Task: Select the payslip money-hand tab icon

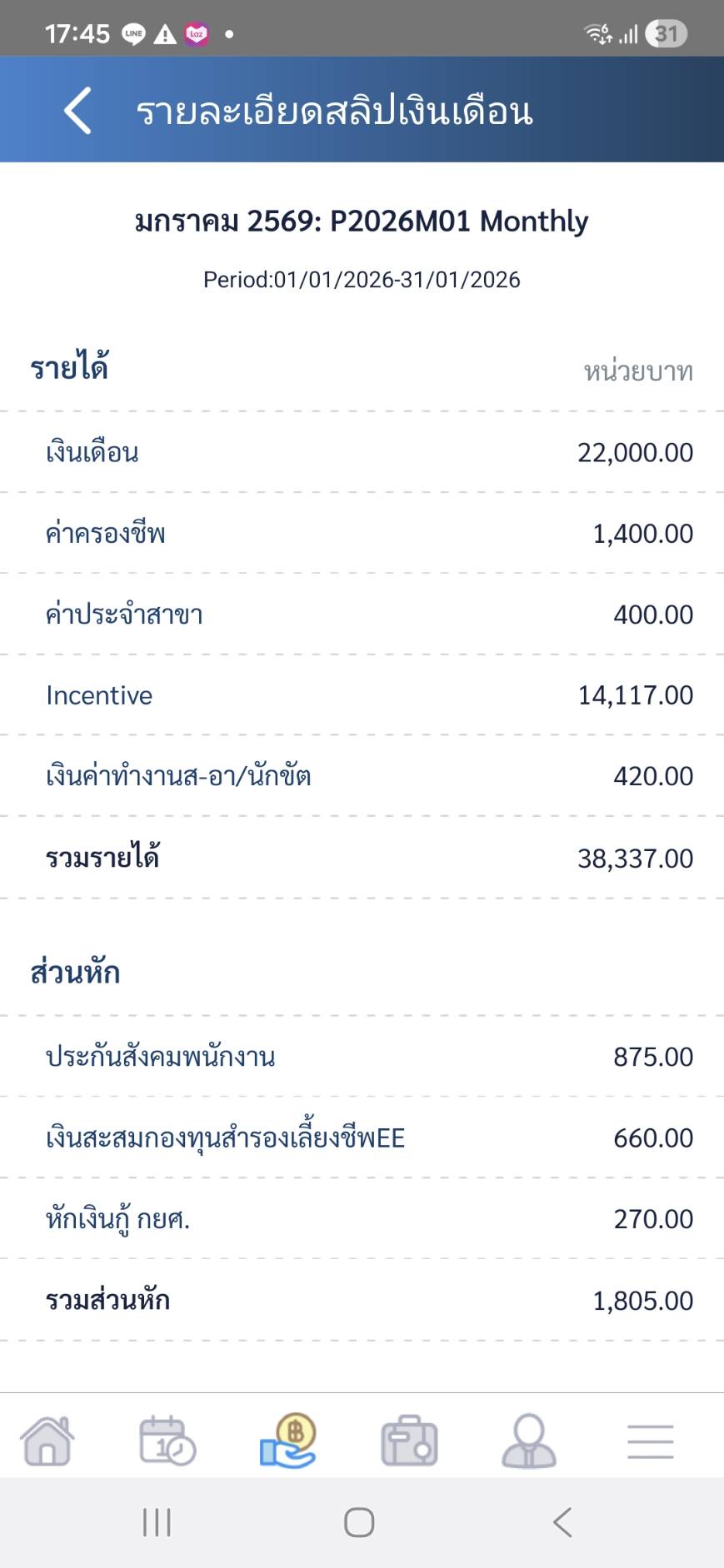Action: click(288, 1441)
